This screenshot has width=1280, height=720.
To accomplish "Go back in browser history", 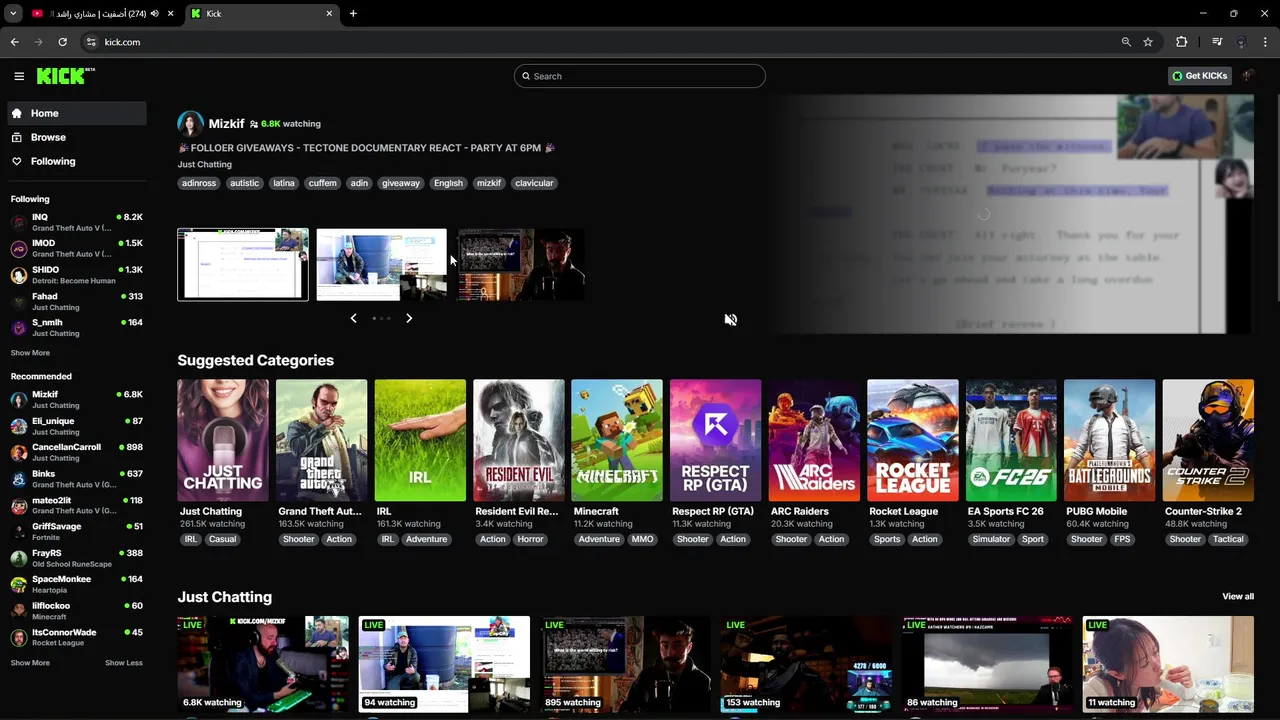I will coord(14,42).
